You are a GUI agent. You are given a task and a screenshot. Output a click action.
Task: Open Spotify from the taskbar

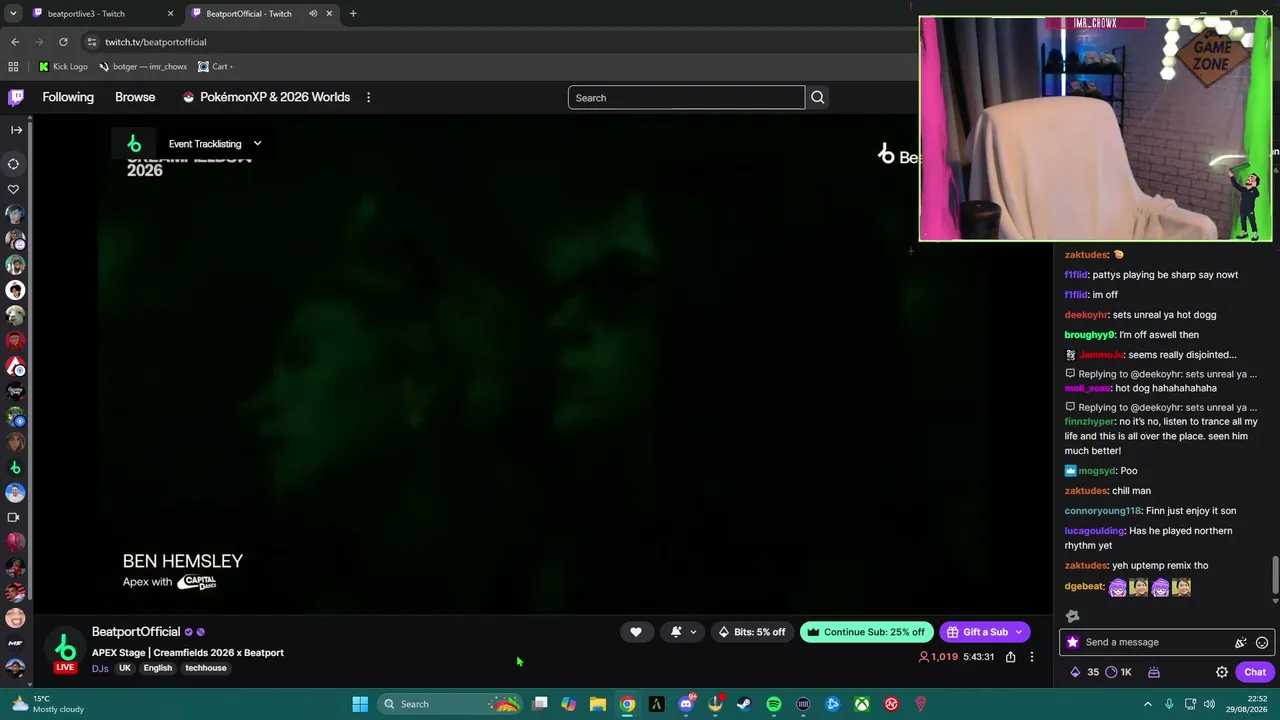(774, 704)
